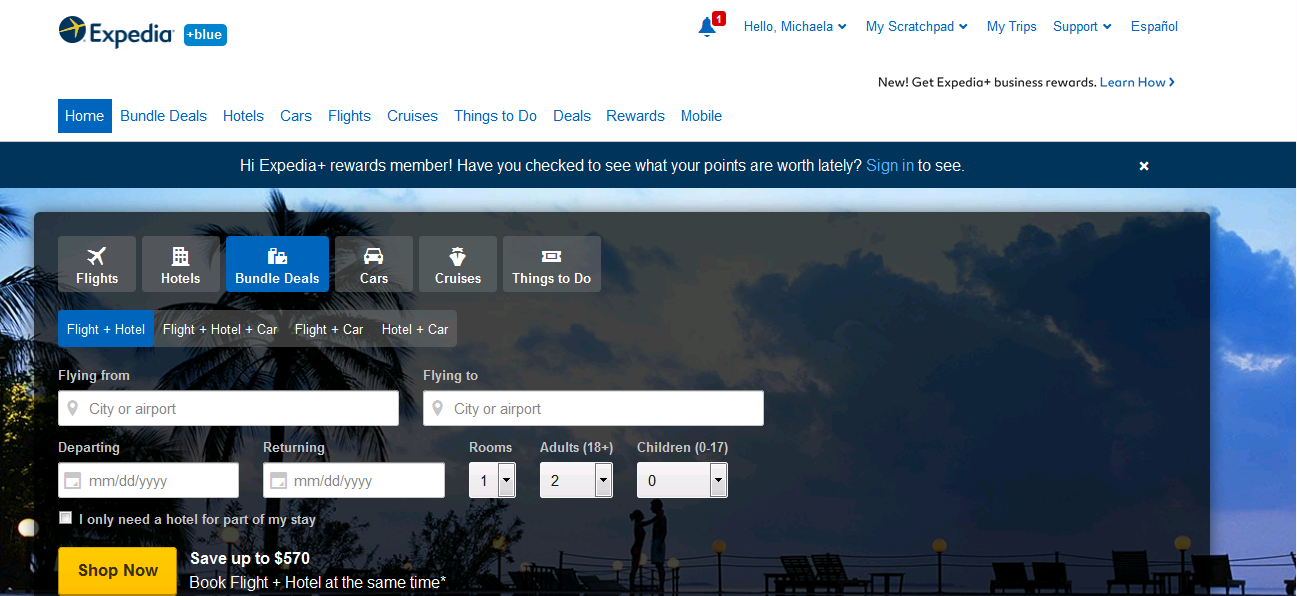Select the Hotels tab with the building icon

tap(181, 264)
